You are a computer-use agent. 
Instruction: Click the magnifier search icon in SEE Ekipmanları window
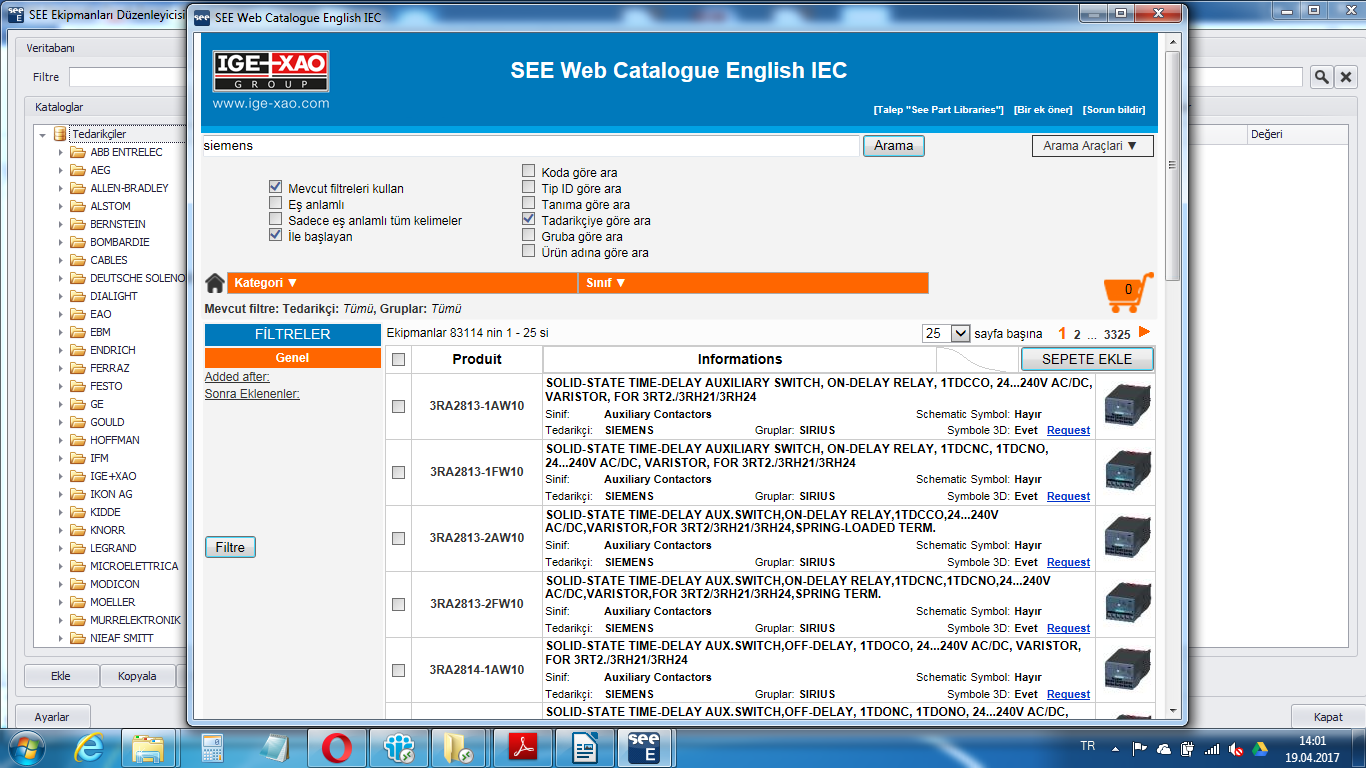pyautogui.click(x=1321, y=77)
